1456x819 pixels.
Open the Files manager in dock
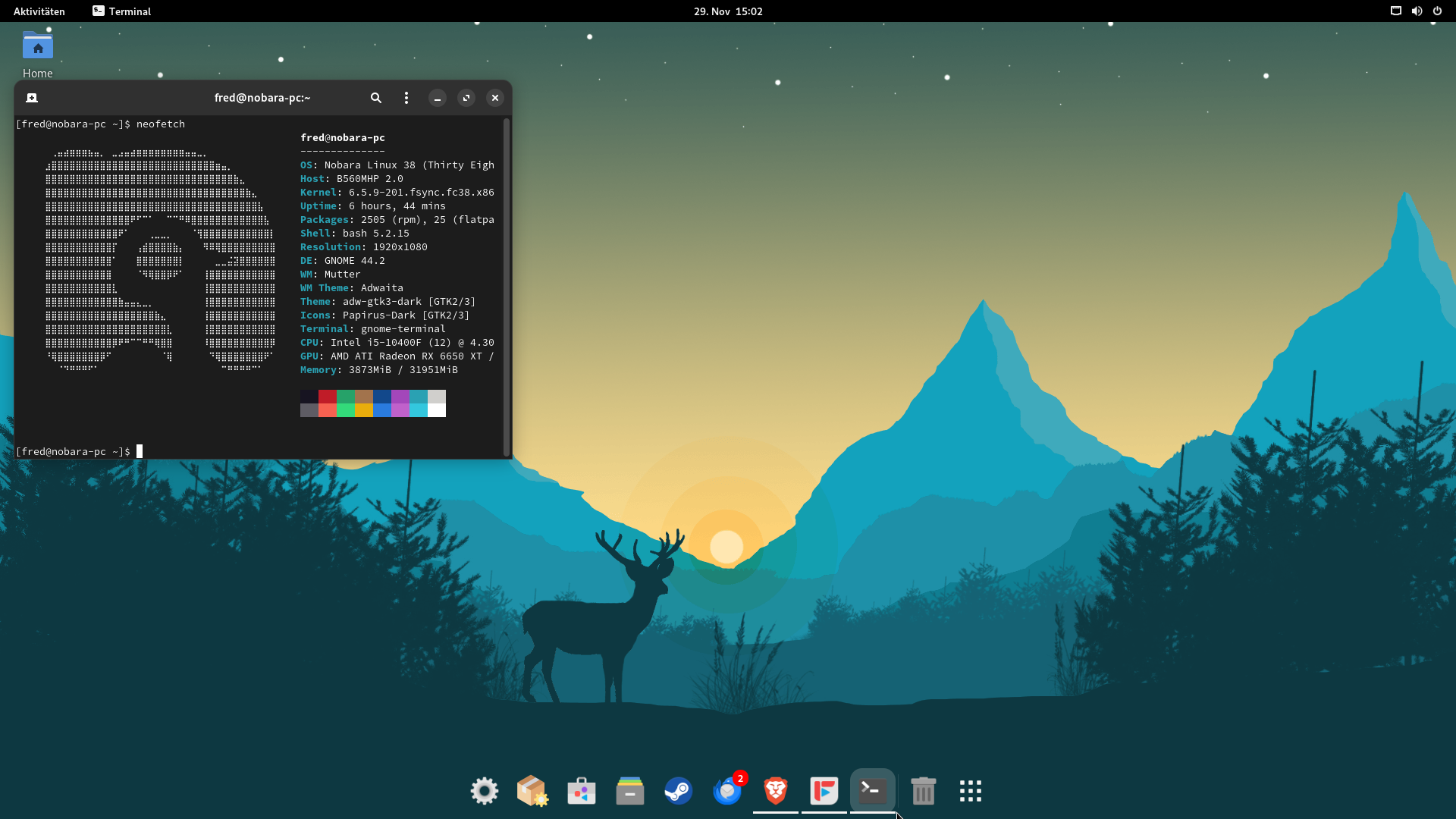click(x=629, y=791)
